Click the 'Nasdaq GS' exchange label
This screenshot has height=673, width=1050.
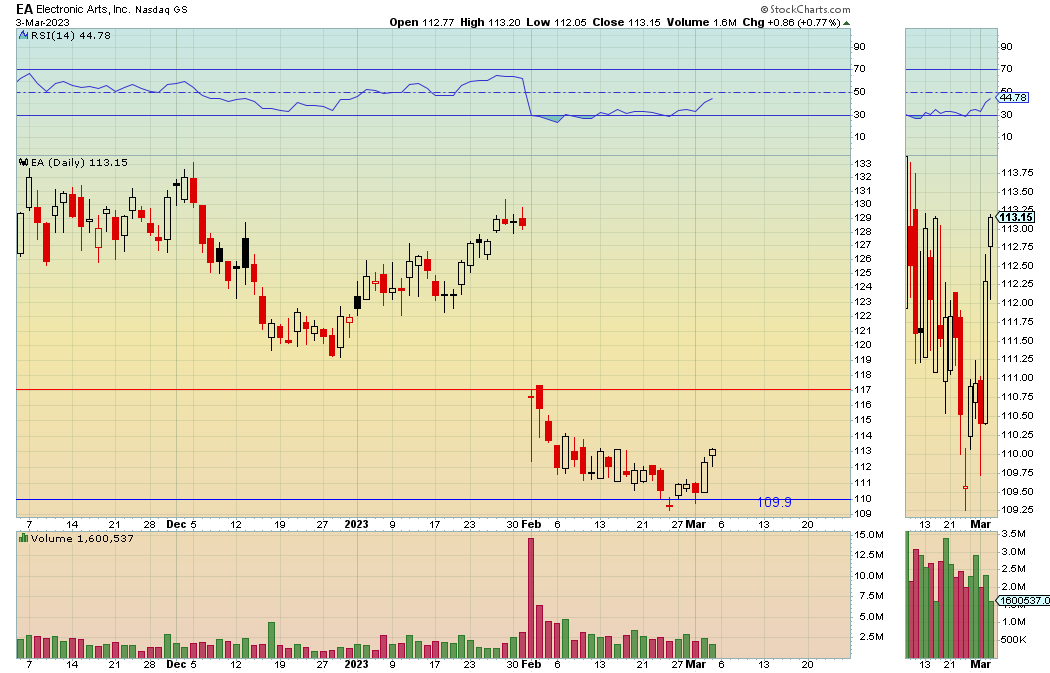coord(161,10)
